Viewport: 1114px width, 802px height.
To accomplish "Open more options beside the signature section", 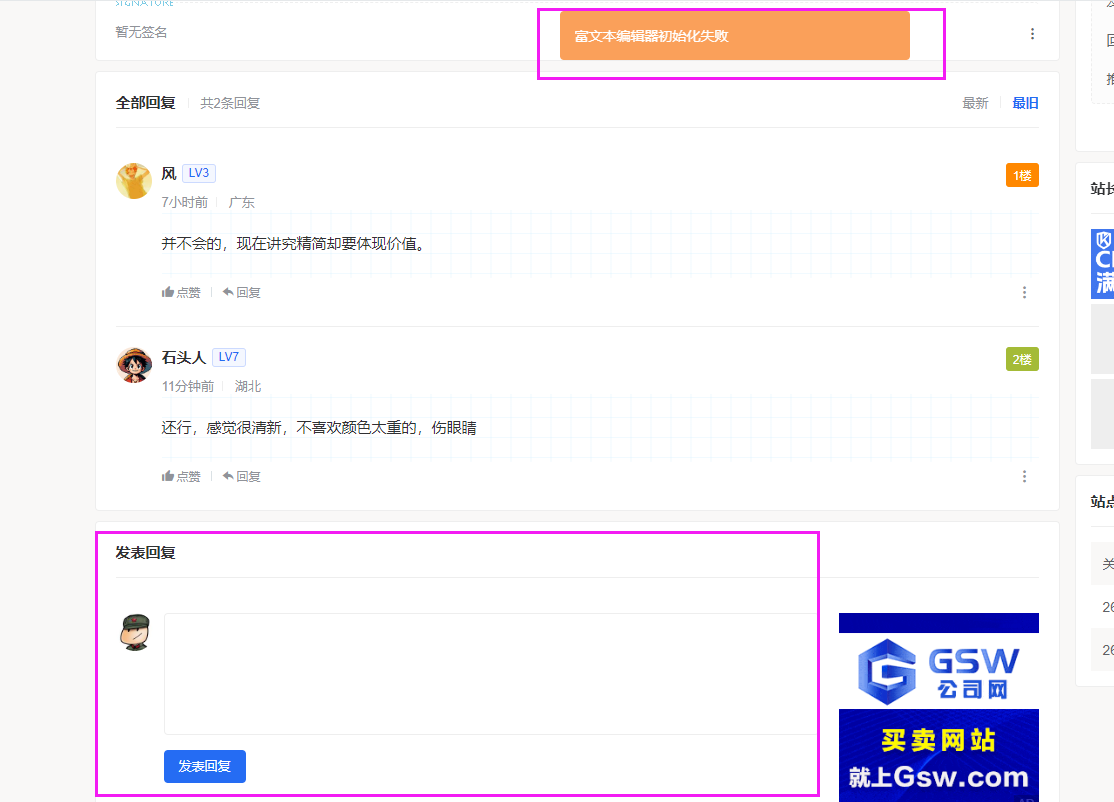I will 1032,34.
